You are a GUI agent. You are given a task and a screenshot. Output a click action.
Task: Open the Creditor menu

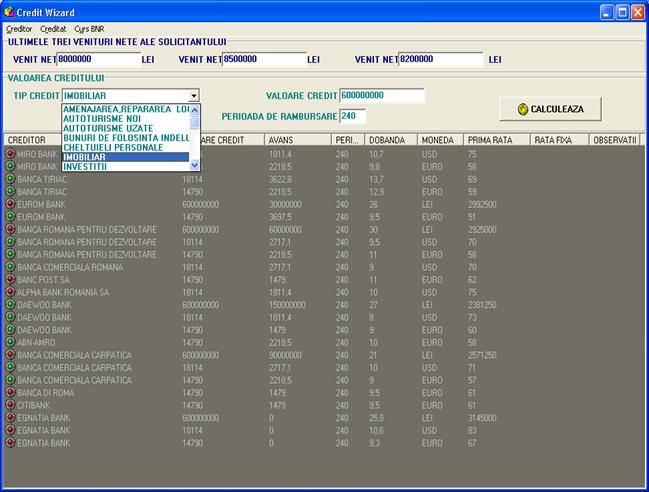[x=19, y=29]
